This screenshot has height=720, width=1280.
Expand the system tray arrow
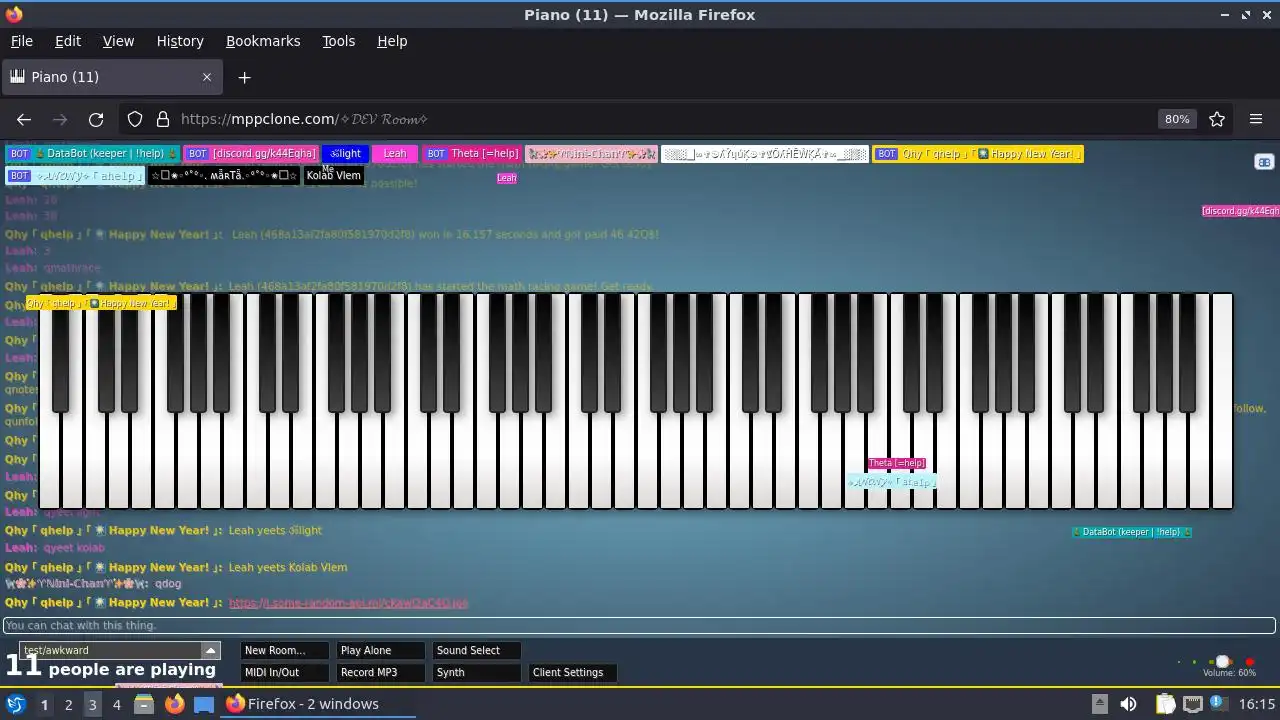(x=1099, y=704)
